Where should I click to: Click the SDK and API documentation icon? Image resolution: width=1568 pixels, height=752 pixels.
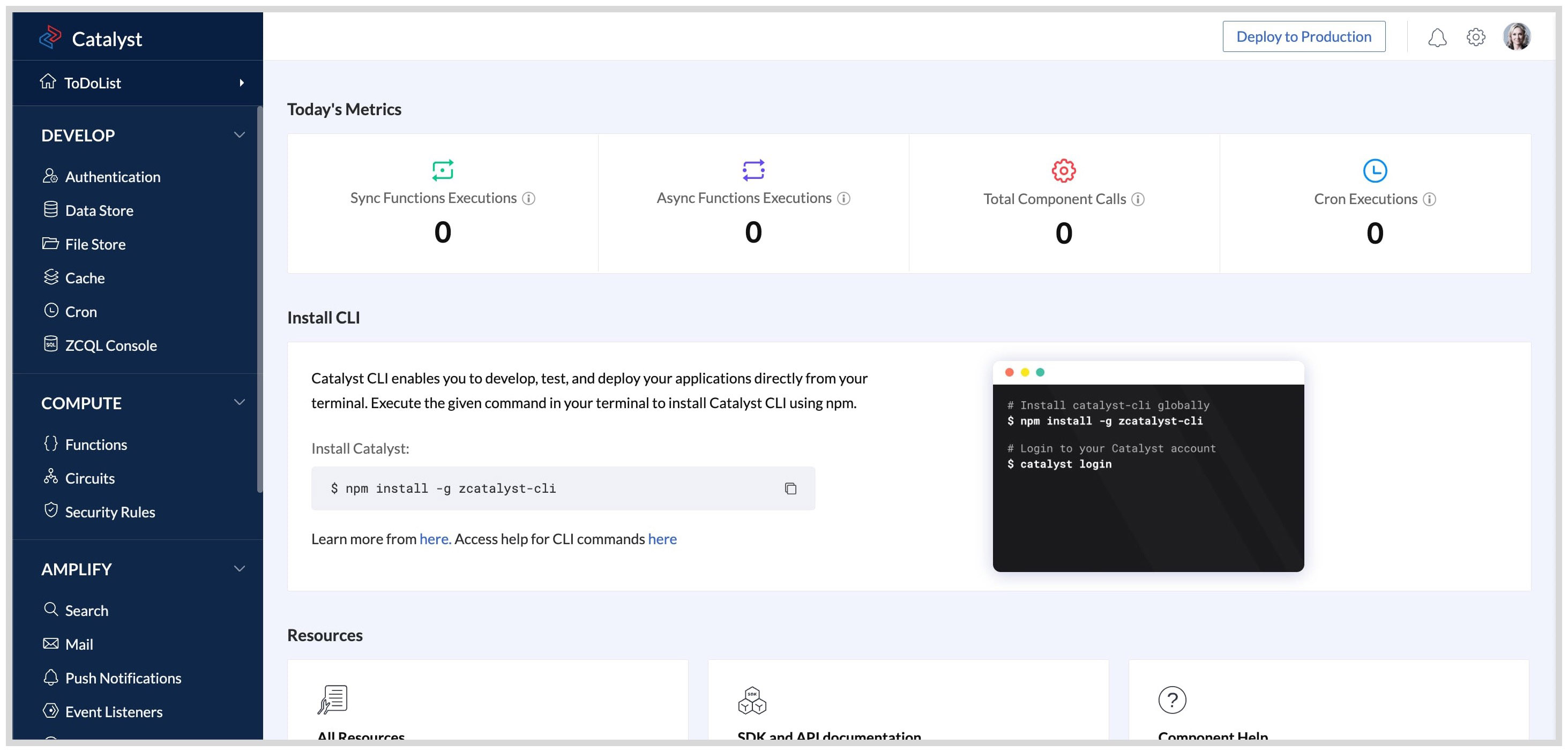752,700
